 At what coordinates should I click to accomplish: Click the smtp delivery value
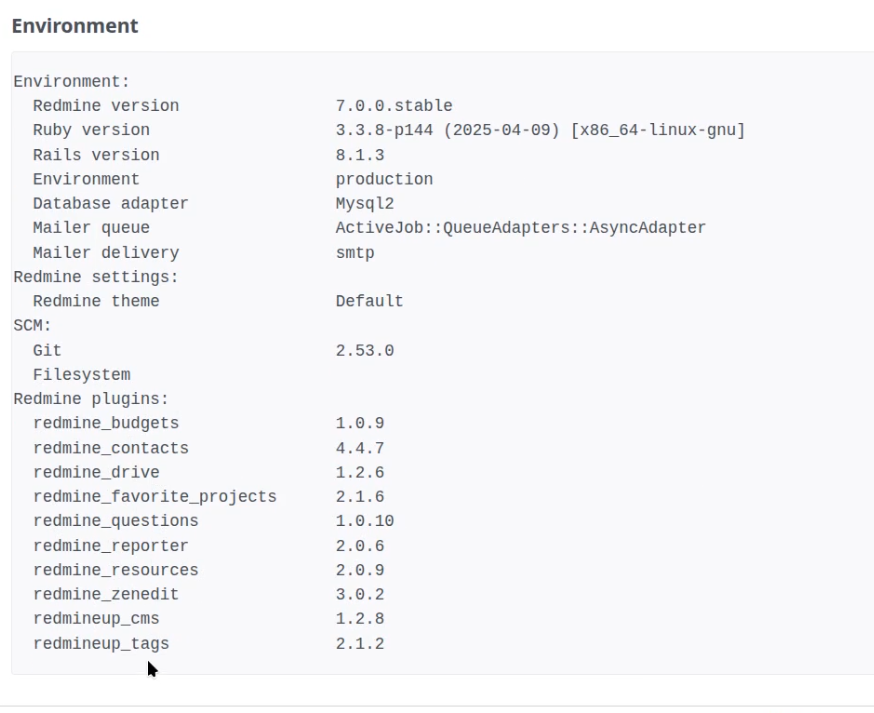tap(355, 253)
